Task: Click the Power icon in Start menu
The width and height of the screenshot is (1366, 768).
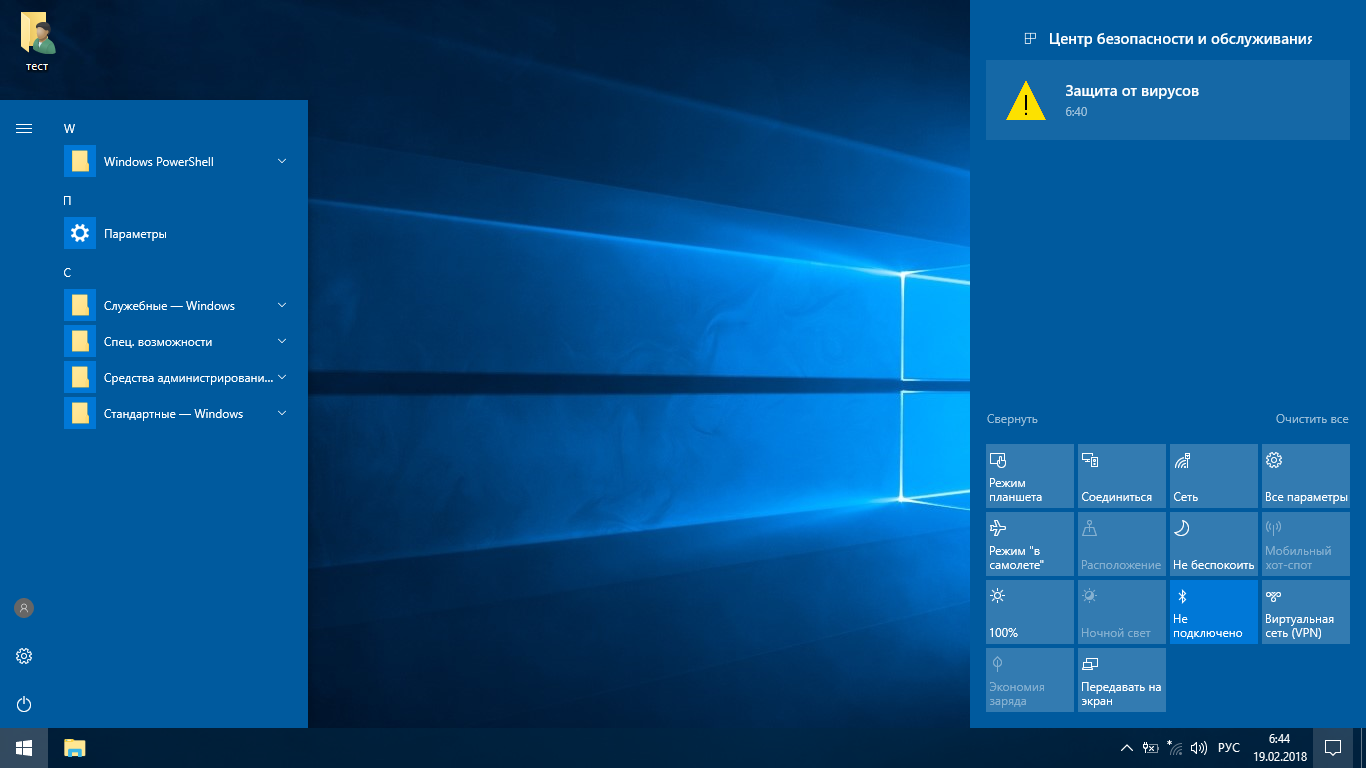Action: [24, 704]
